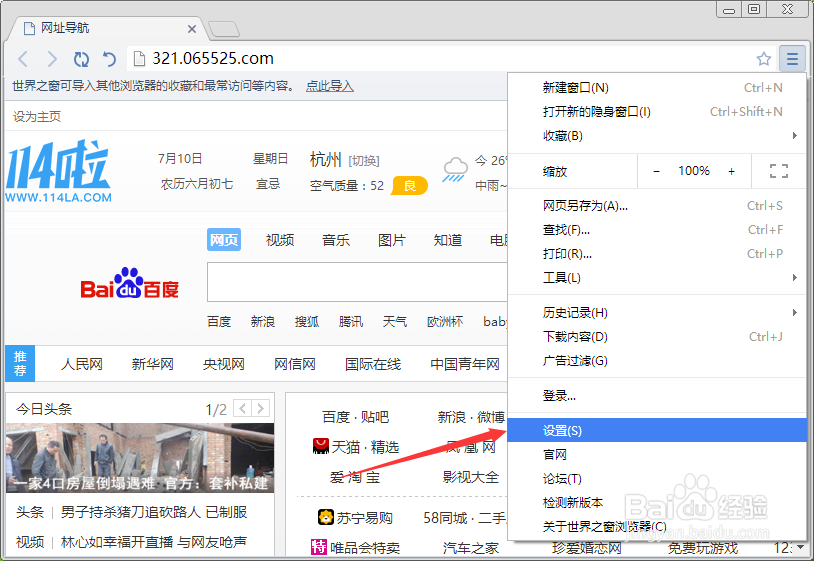Reload the page with refresh icon

[81, 59]
